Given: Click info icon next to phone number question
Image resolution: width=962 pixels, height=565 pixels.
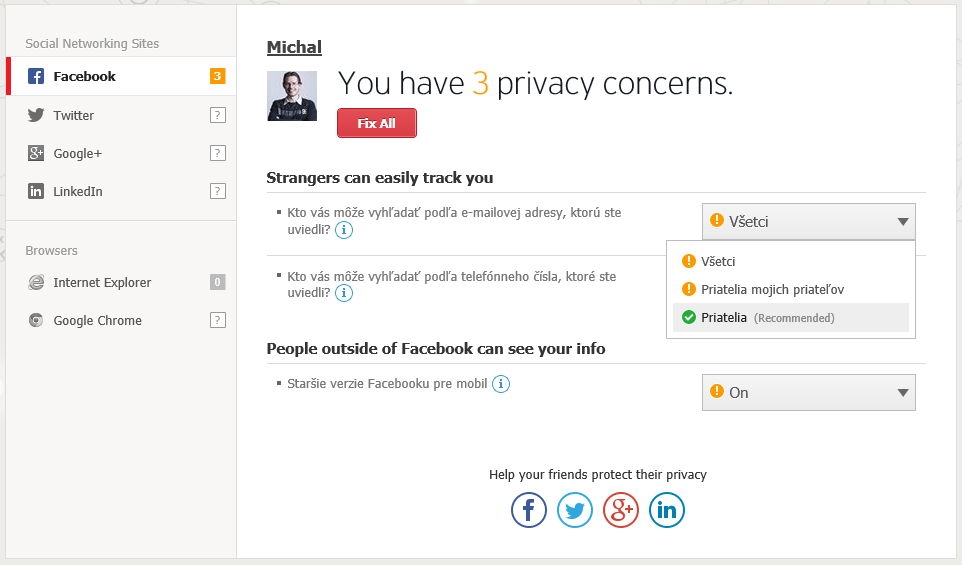Looking at the screenshot, I should [344, 293].
